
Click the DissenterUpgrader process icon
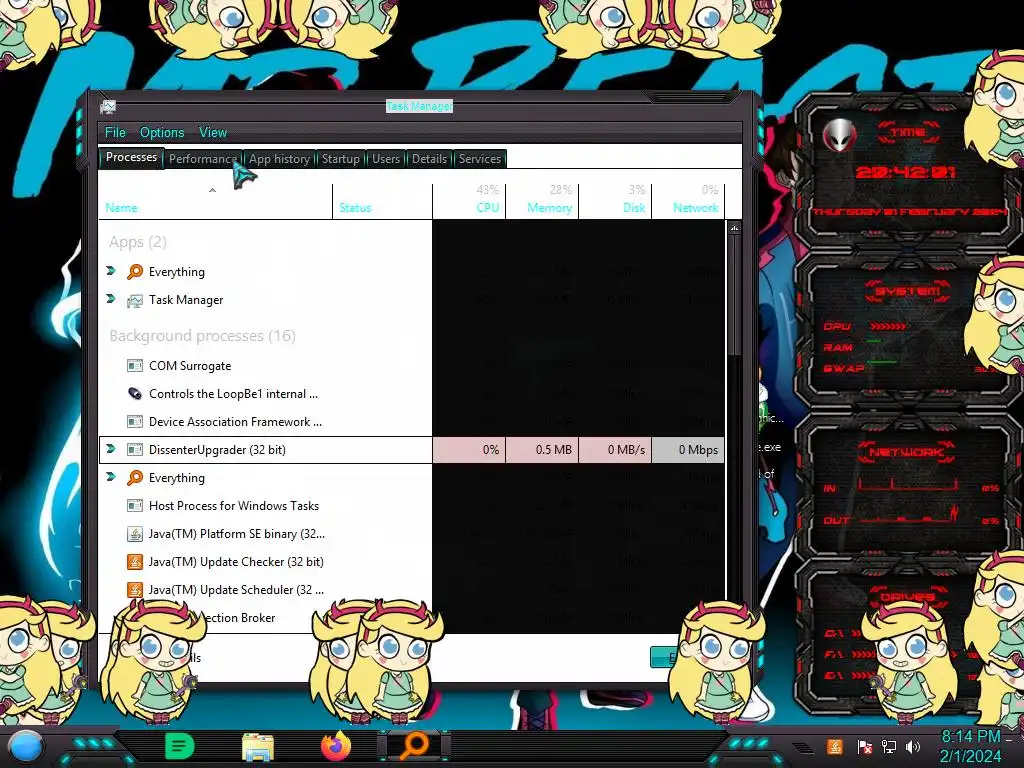pos(135,450)
